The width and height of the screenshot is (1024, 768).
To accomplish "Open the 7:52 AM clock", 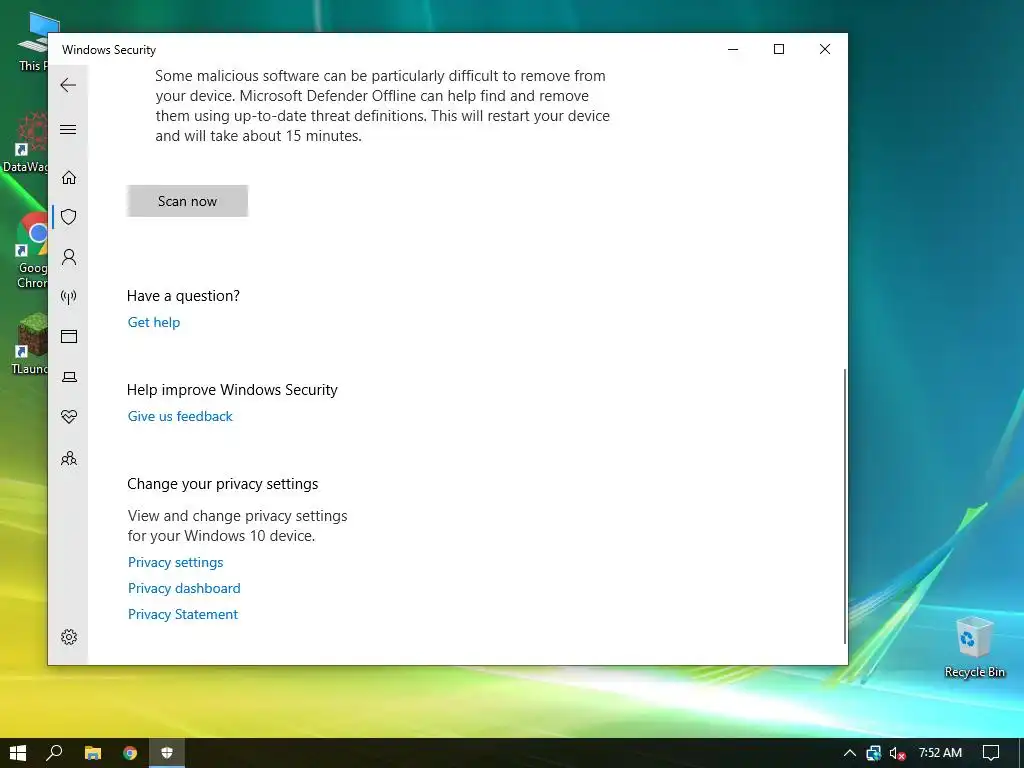I will coord(940,753).
